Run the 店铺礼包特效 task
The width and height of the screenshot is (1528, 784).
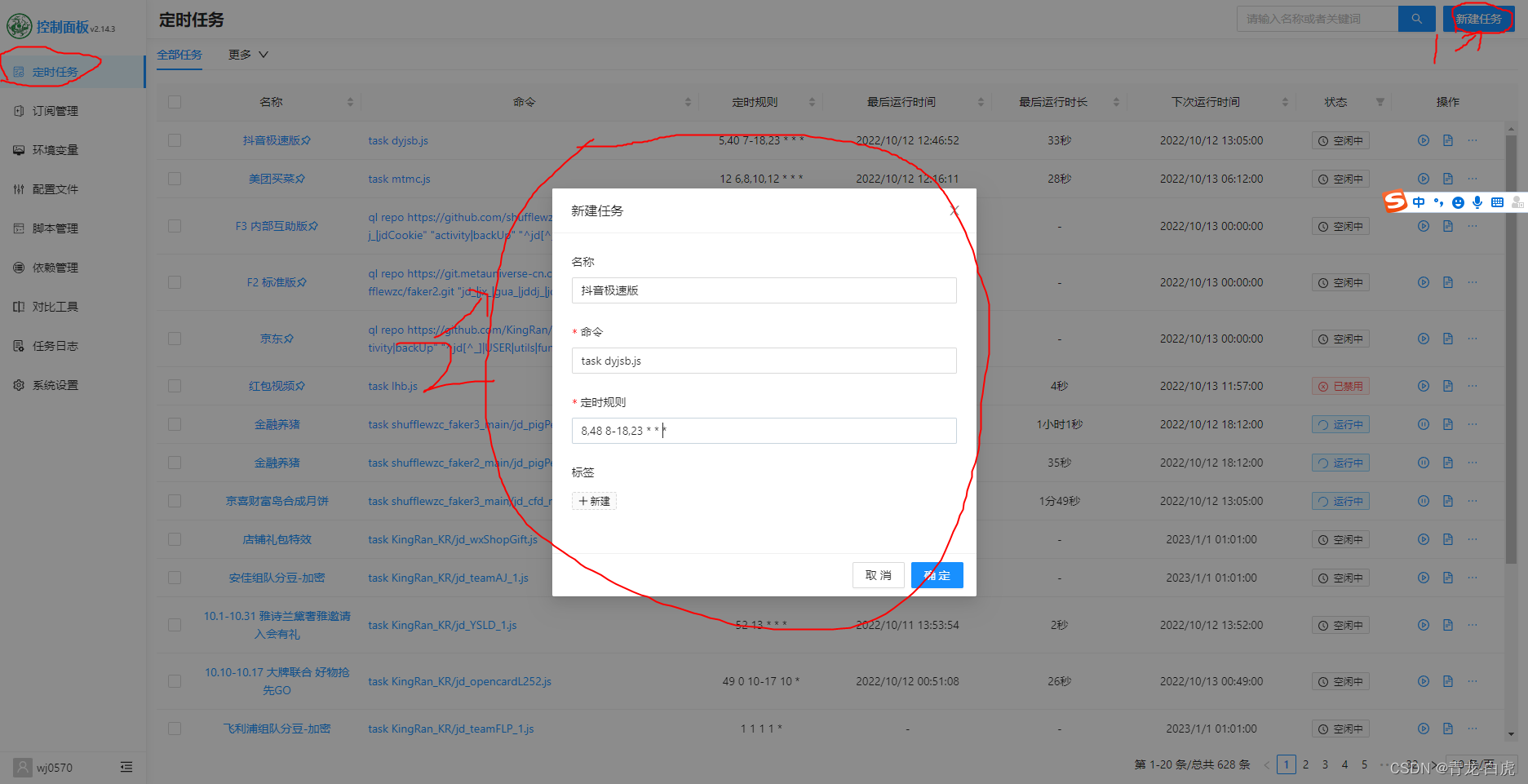coord(1424,539)
